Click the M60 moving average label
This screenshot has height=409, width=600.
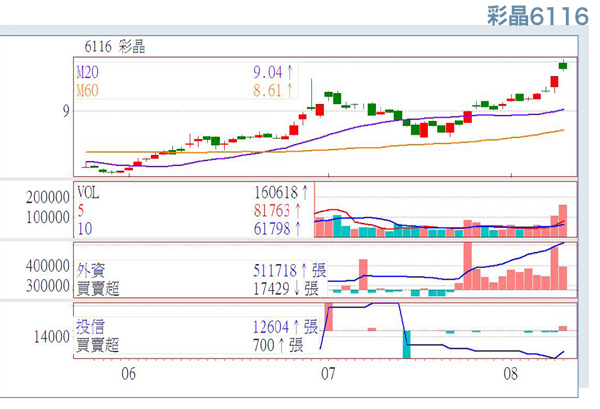89,89
